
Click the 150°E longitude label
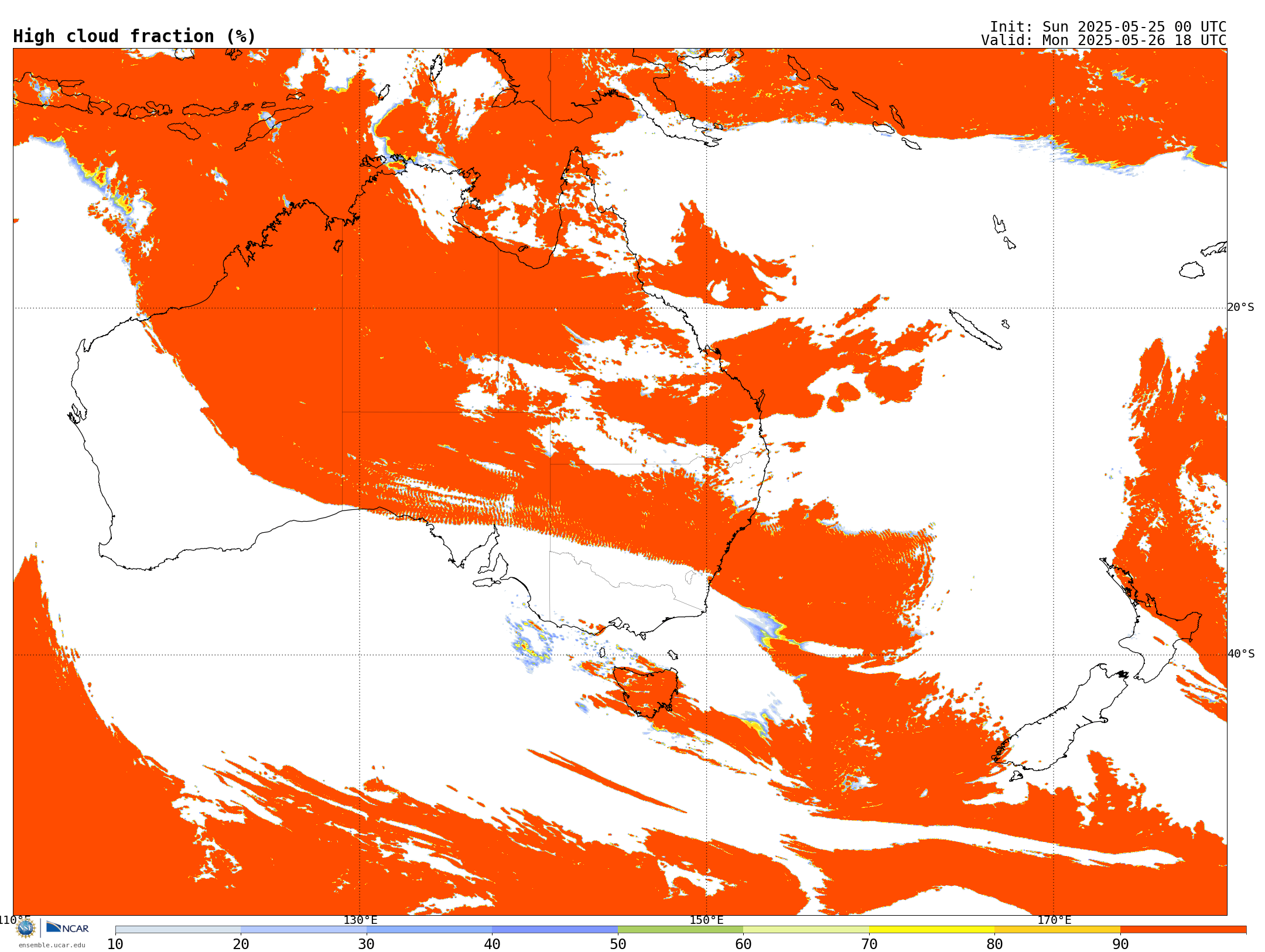click(706, 920)
